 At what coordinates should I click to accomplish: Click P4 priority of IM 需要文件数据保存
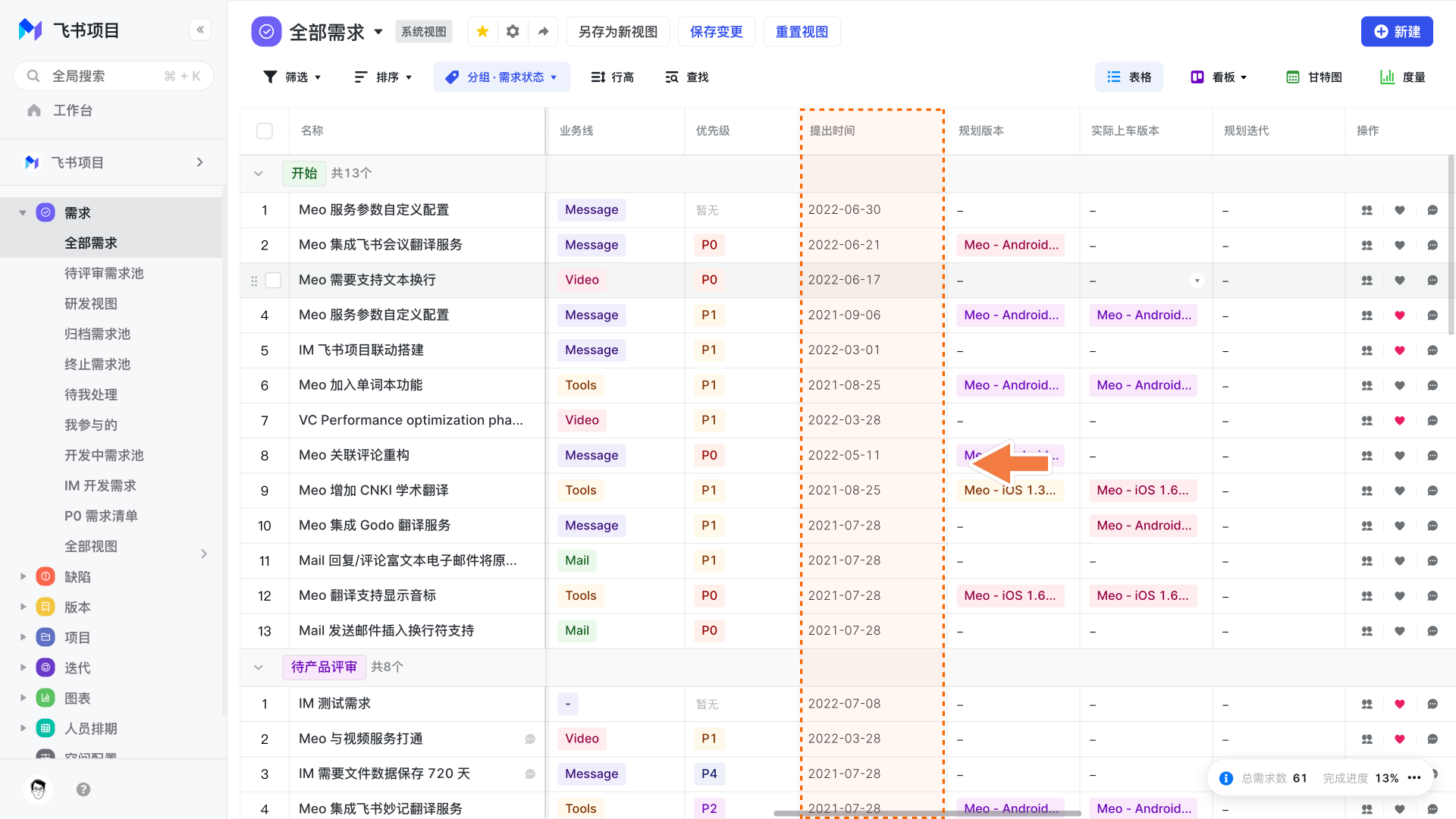[x=709, y=773]
